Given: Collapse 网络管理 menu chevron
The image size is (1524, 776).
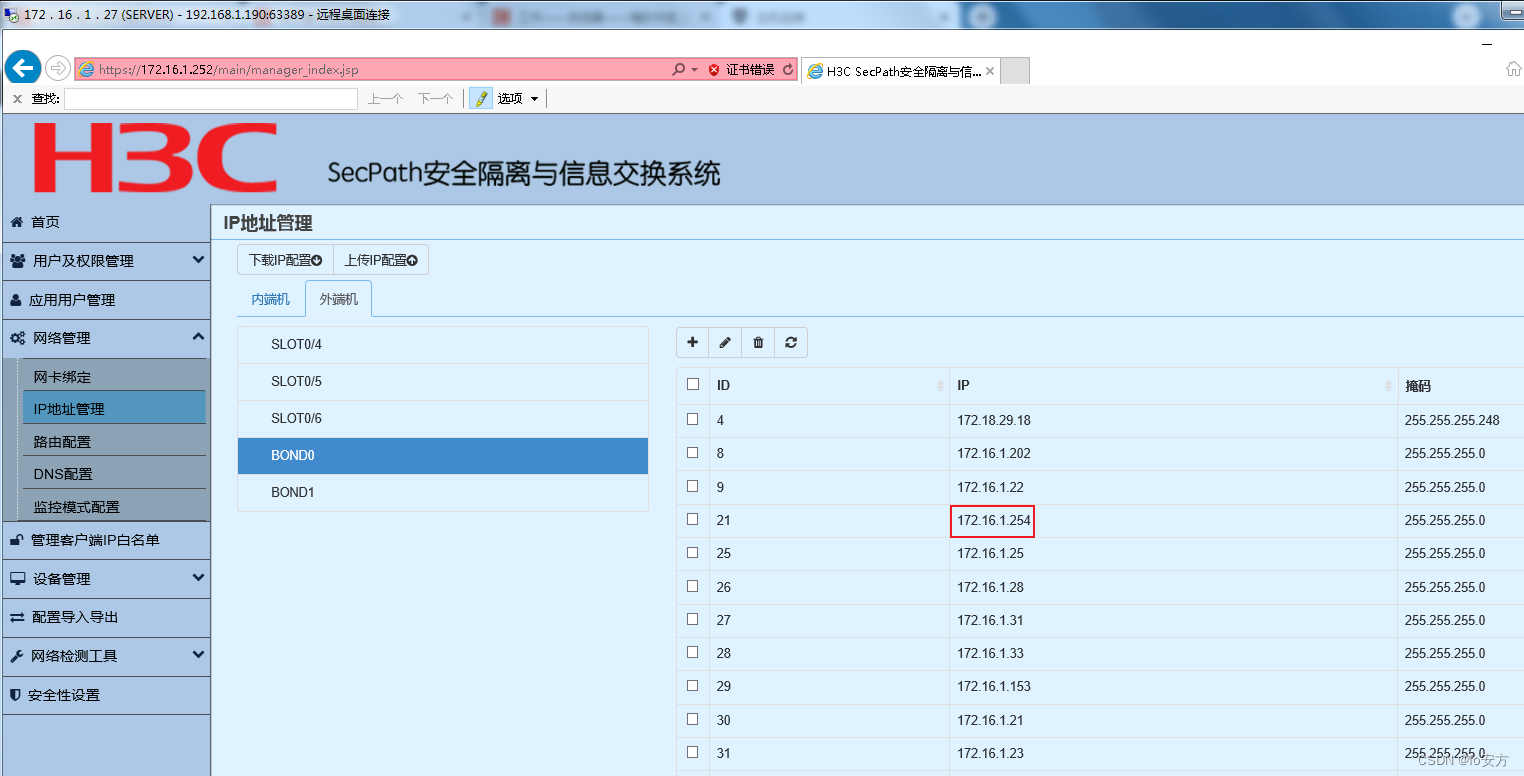Looking at the screenshot, I should click(198, 338).
